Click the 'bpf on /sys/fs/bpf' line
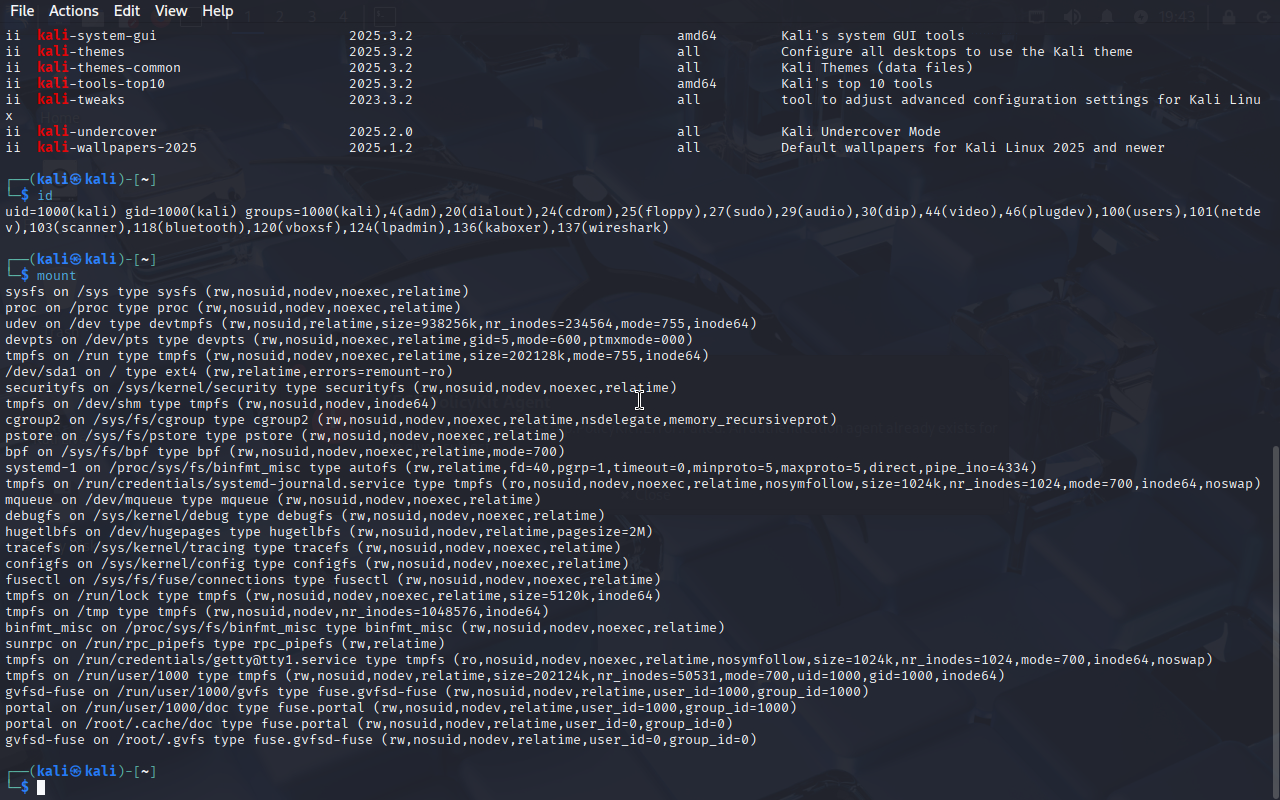The image size is (1280, 800). (285, 451)
